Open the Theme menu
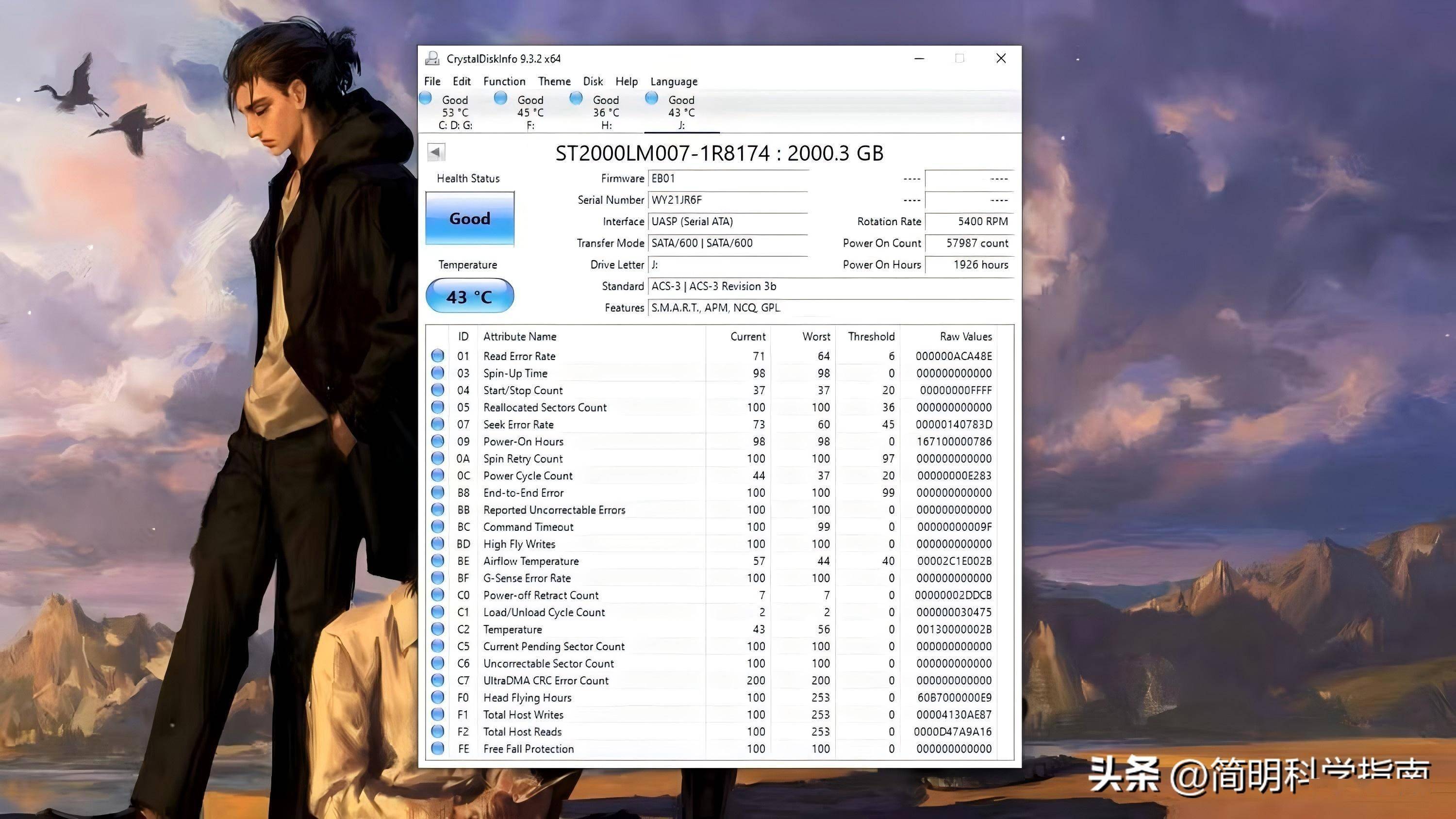The height and width of the screenshot is (819, 1456). tap(554, 82)
